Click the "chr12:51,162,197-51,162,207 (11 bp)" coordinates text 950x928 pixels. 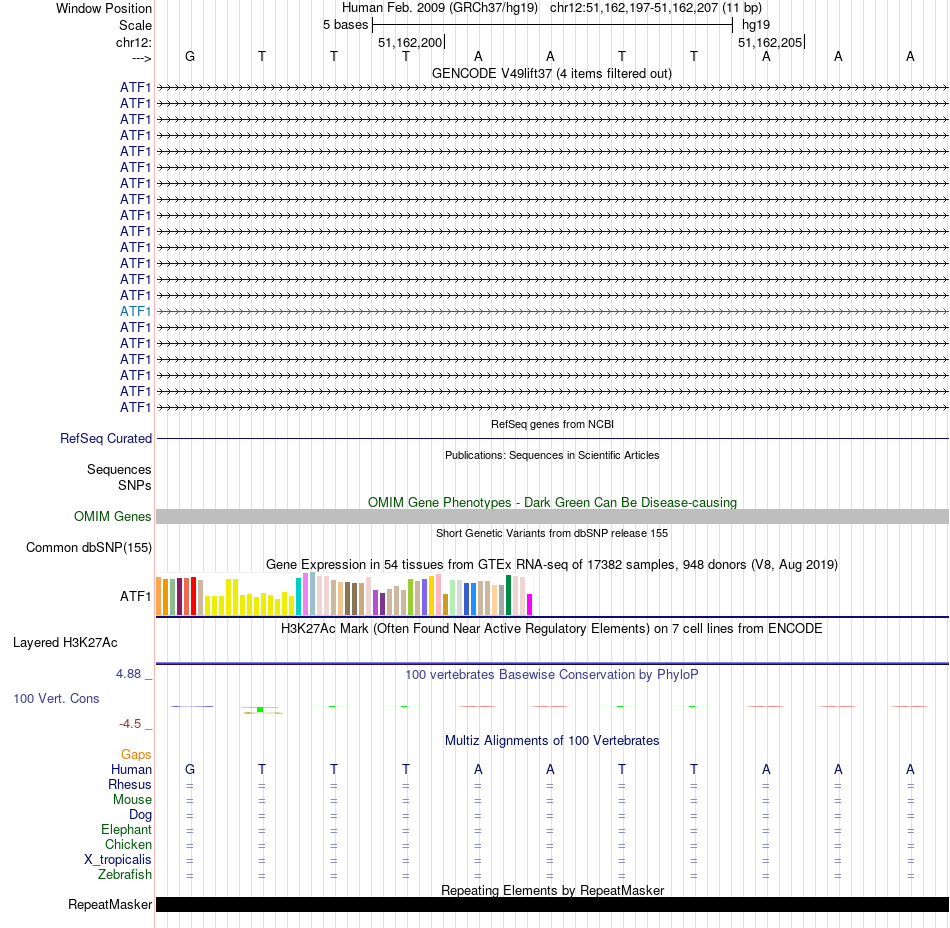coord(656,8)
